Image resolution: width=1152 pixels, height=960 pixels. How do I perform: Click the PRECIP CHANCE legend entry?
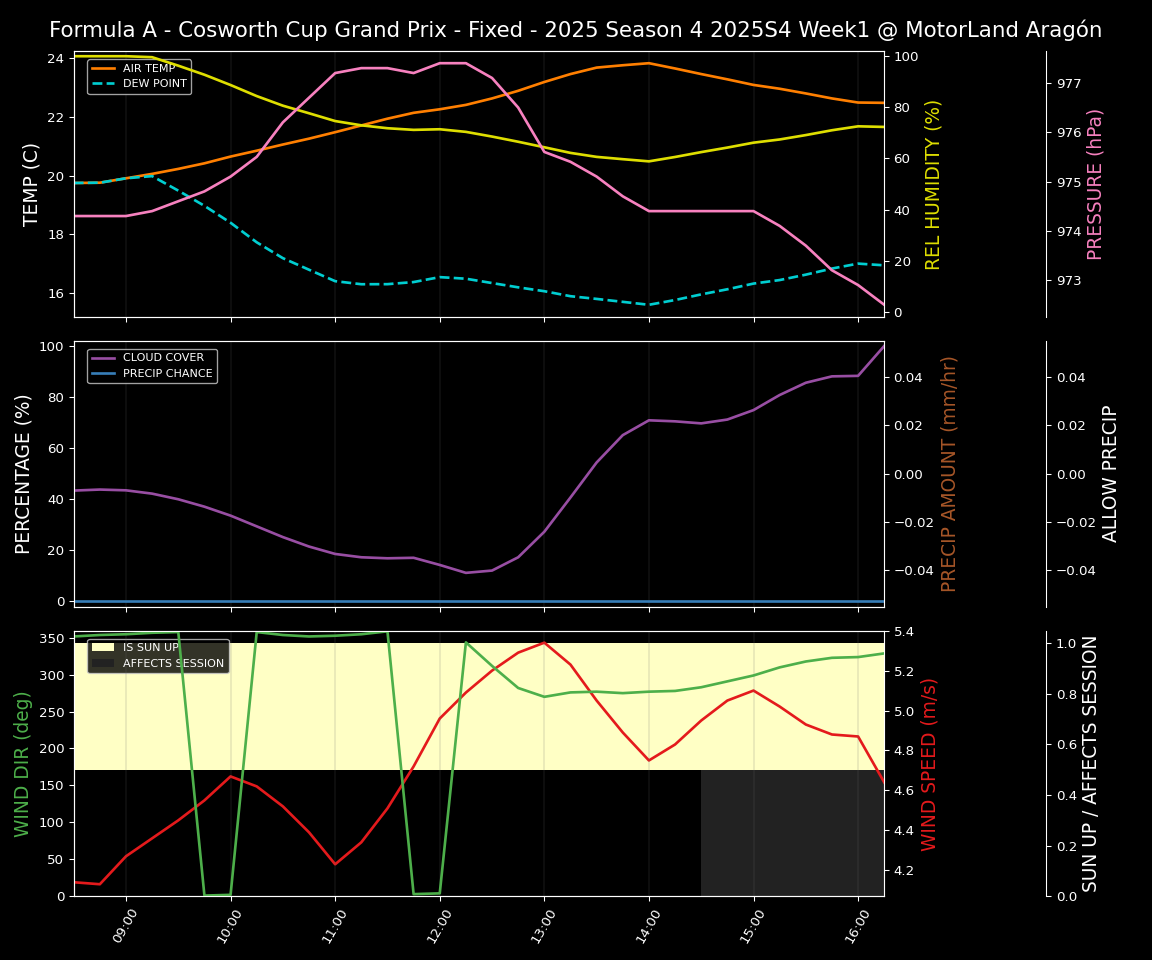point(167,374)
